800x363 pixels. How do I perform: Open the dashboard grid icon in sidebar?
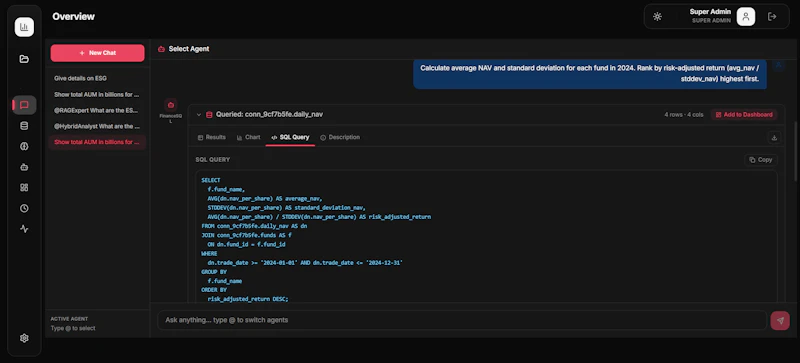click(x=24, y=187)
